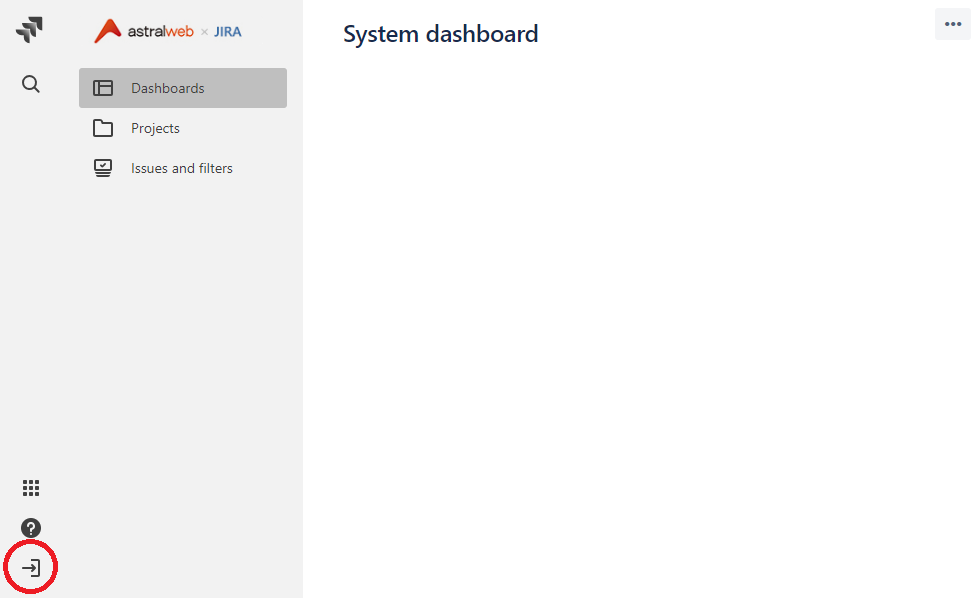Click the blue JIRA wordmark
Viewport: 979px width, 598px height.
(227, 32)
